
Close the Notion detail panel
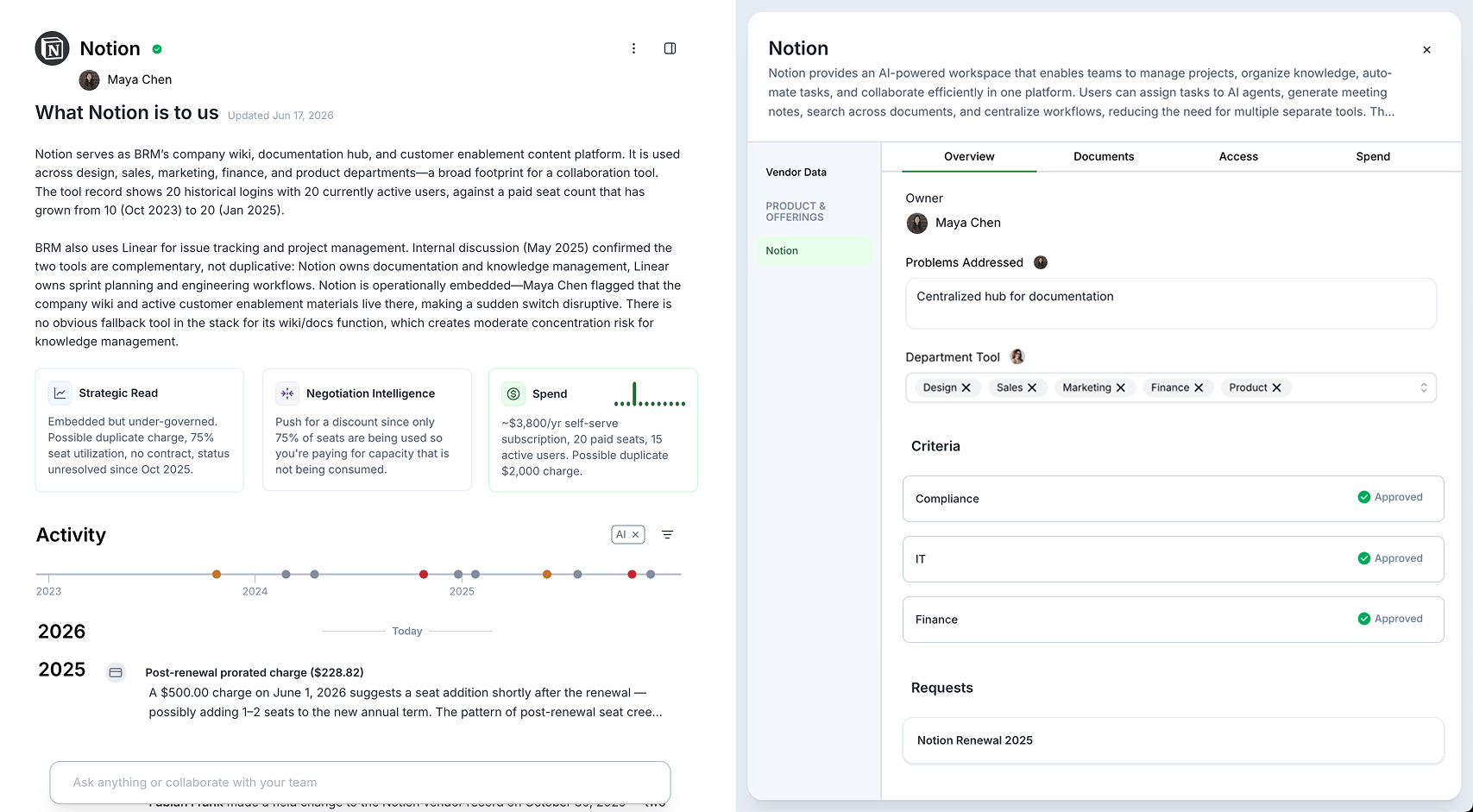coord(1426,50)
